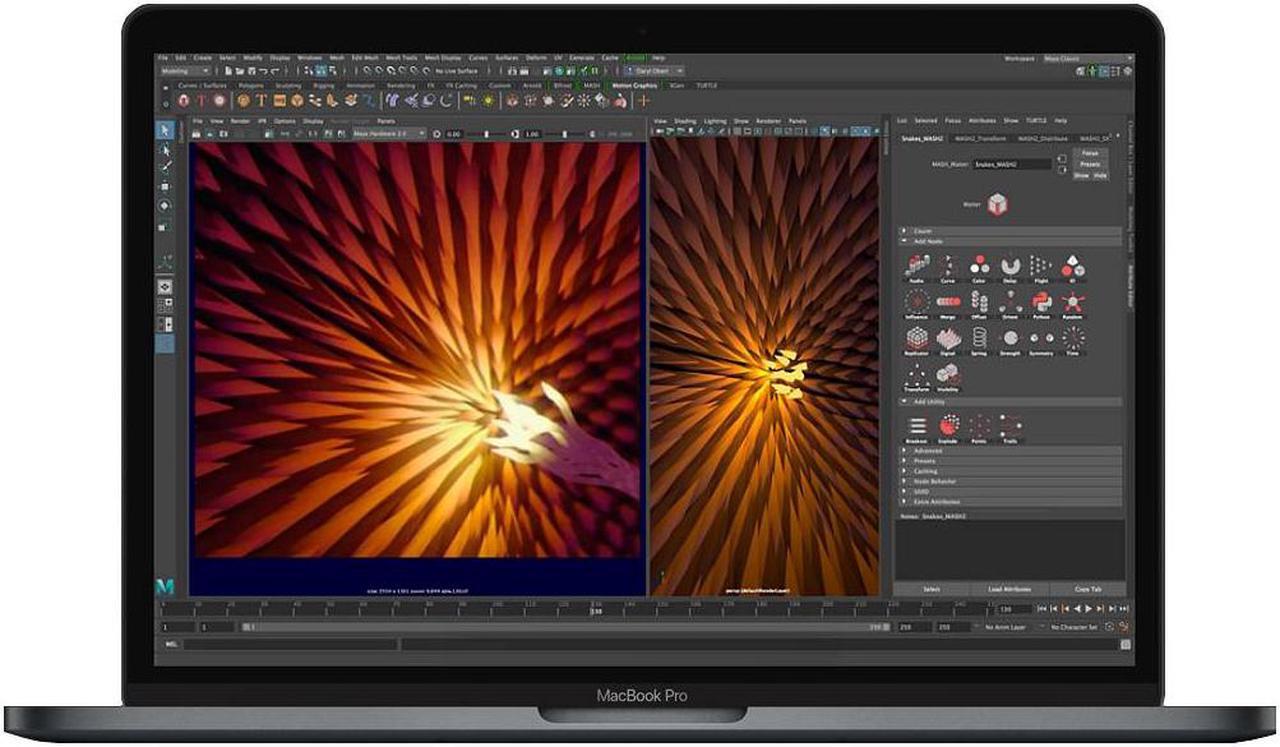Open the Maya Hardware 2.0 renderer dropdown

pos(389,133)
